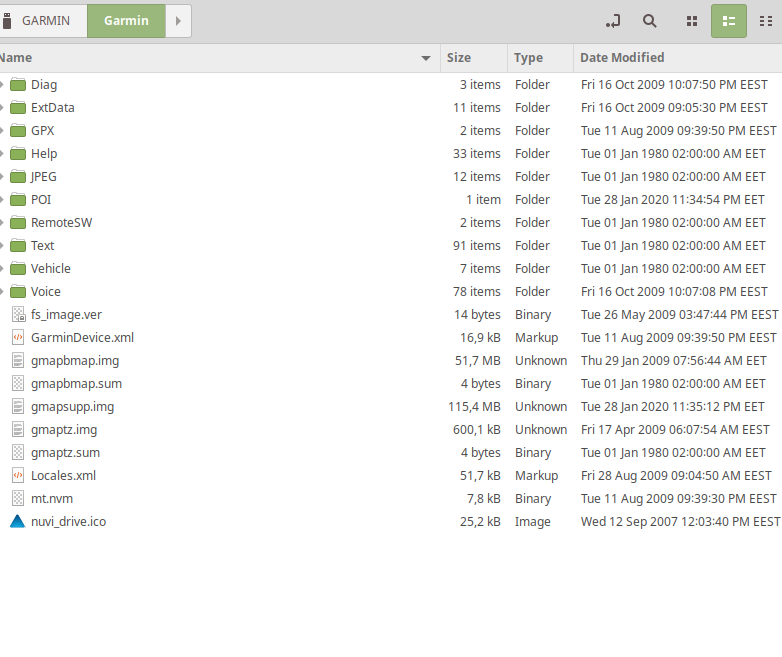Expand the POI folder
Viewport: 782px width, 657px height.
[2, 200]
